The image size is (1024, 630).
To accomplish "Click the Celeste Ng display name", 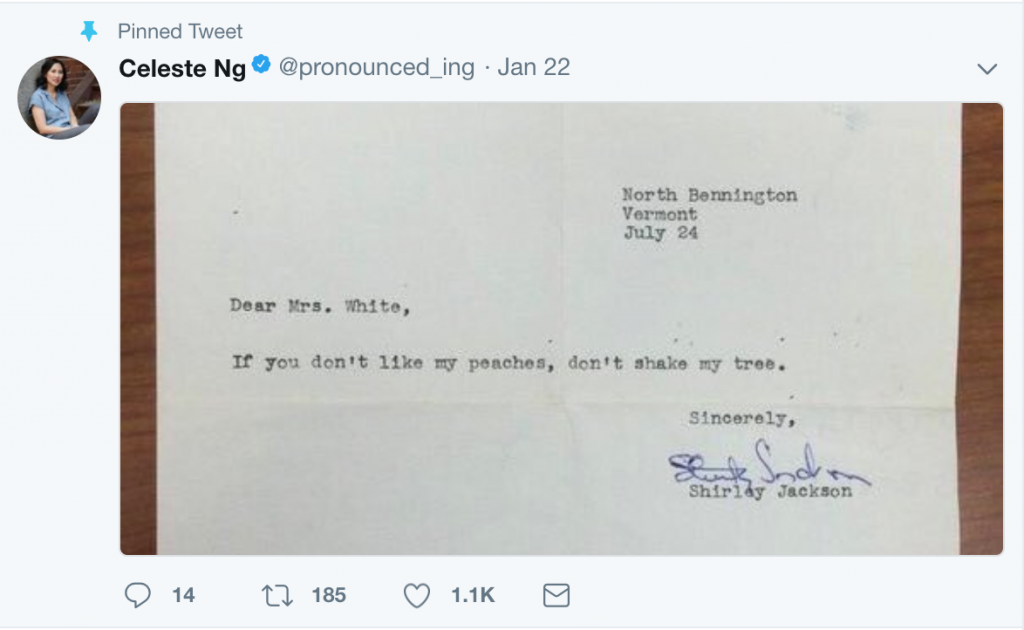I will 182,68.
